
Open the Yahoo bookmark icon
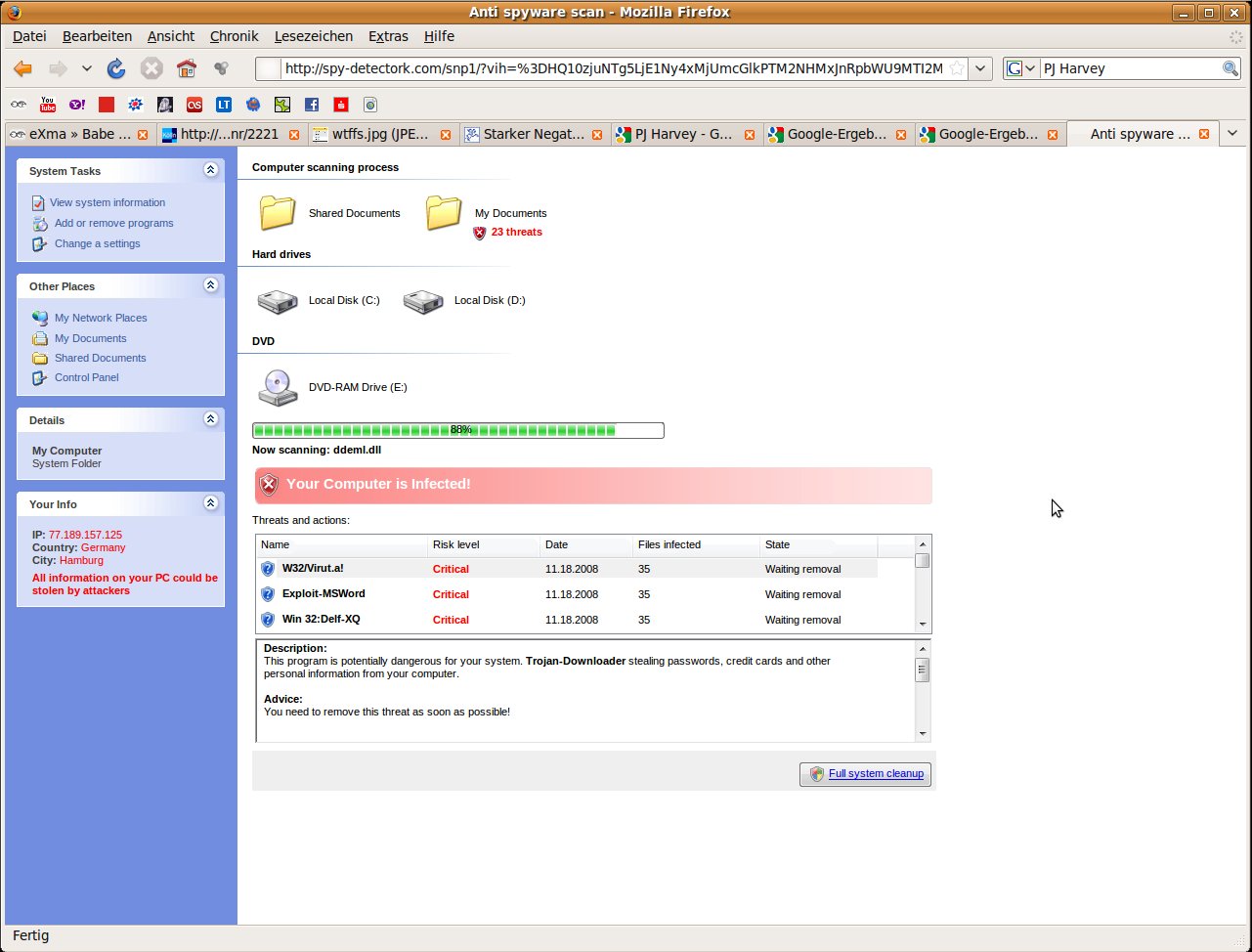[x=76, y=104]
